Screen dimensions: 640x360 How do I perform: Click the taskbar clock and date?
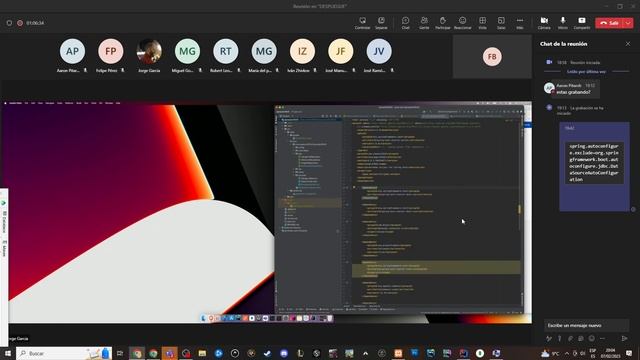click(x=610, y=353)
